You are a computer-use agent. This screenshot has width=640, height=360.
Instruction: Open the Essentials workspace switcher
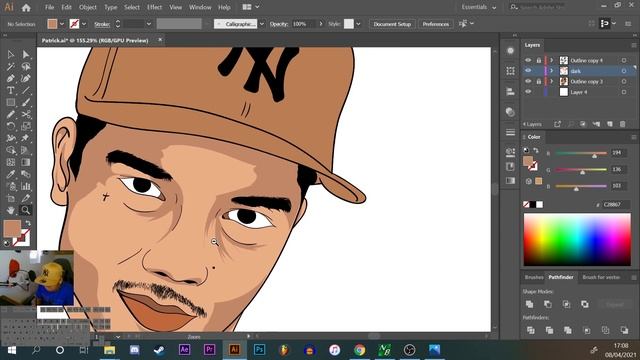pyautogui.click(x=479, y=7)
